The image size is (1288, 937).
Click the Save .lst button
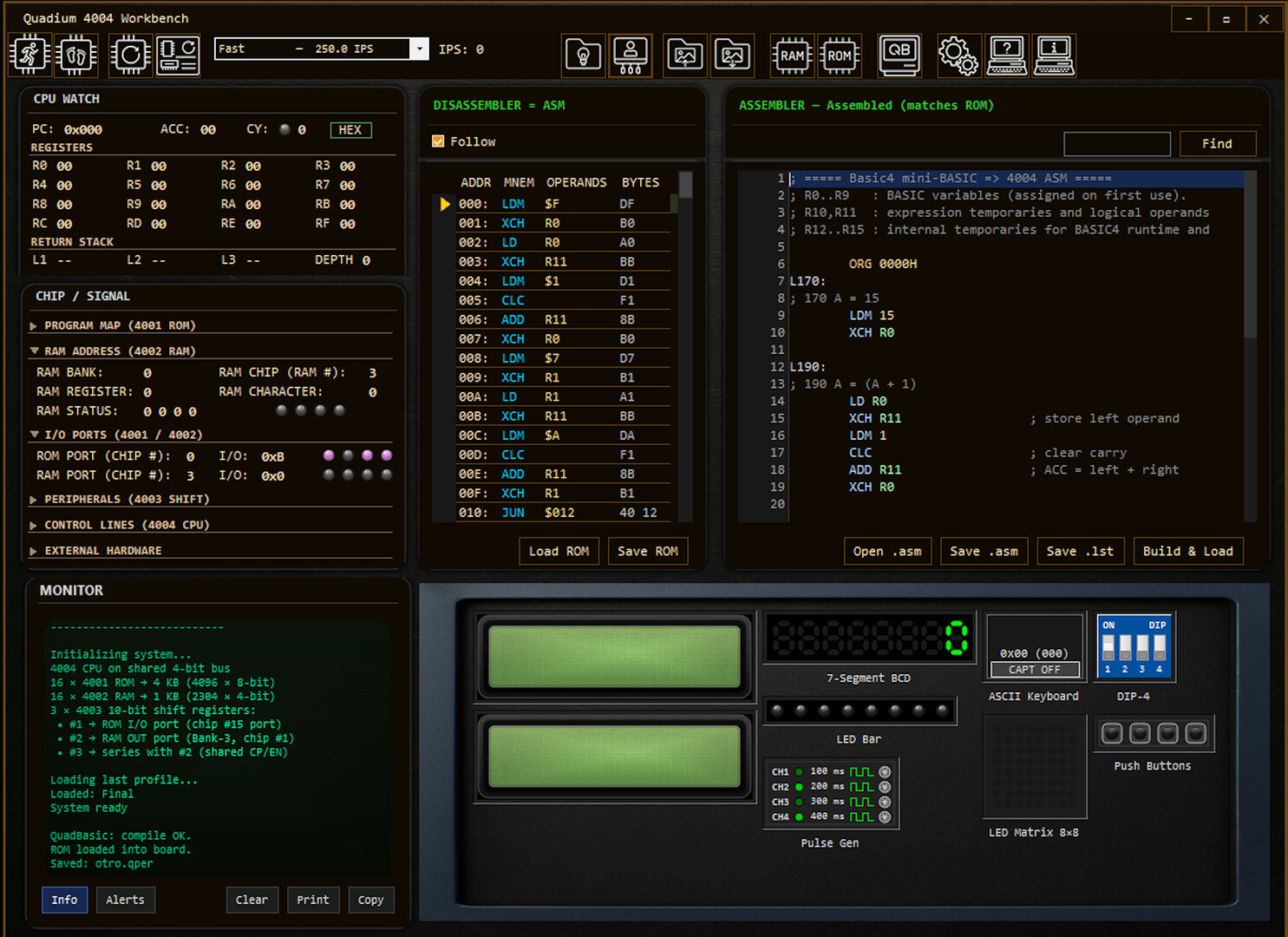tap(1080, 551)
